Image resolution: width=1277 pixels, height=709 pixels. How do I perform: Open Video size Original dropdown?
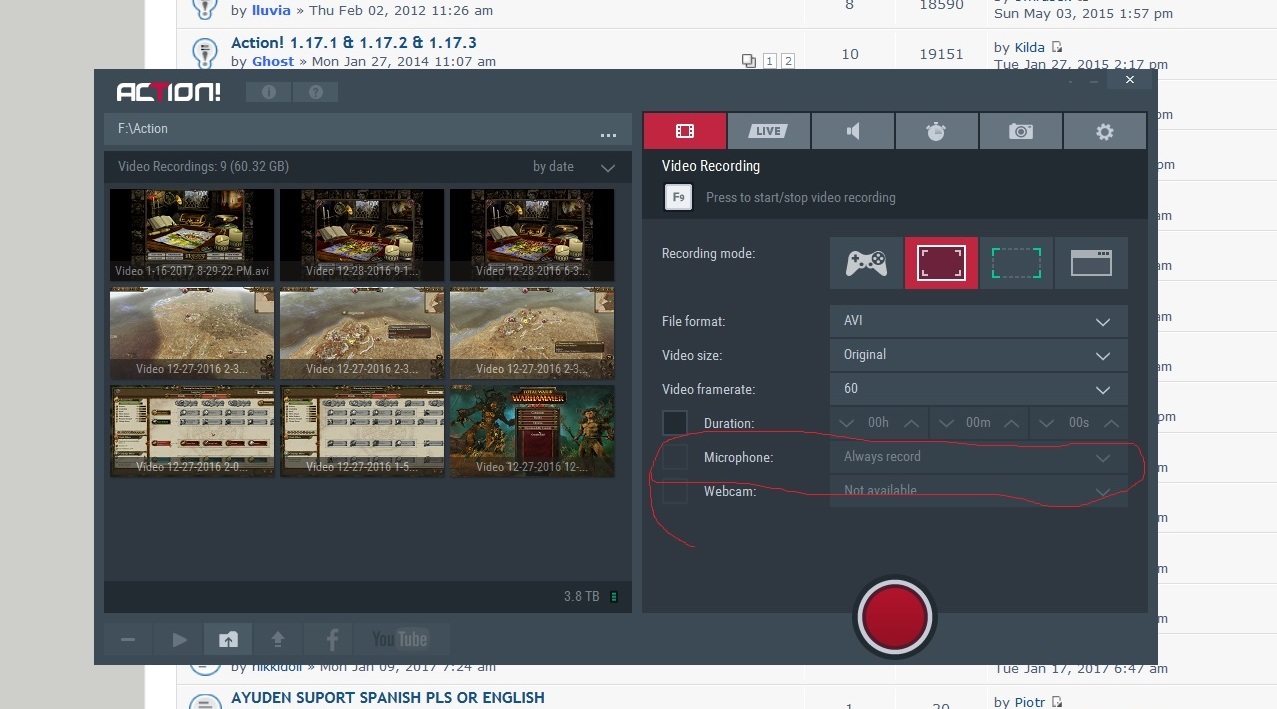coord(979,355)
